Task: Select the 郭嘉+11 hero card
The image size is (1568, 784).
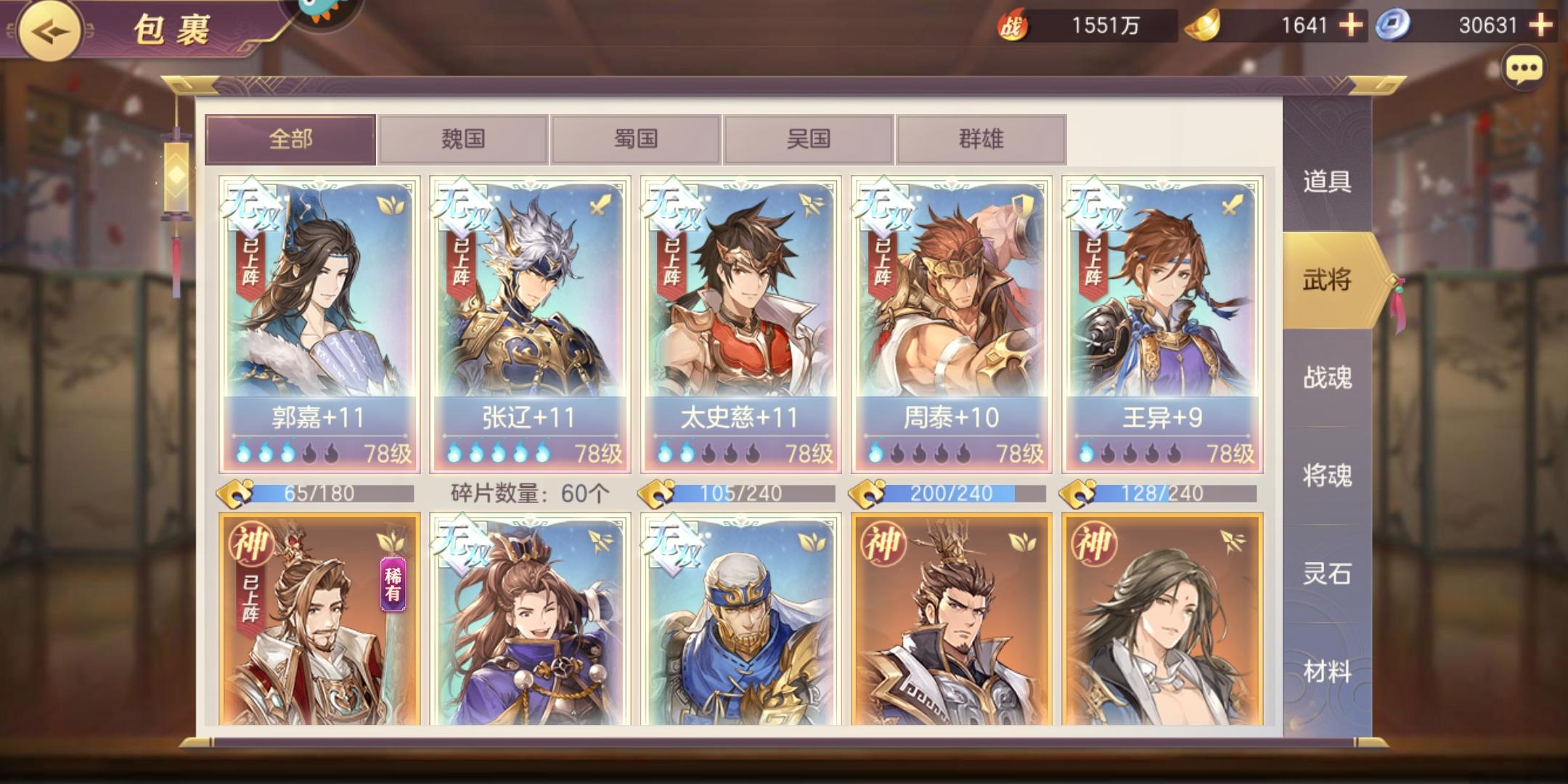Action: 319,324
